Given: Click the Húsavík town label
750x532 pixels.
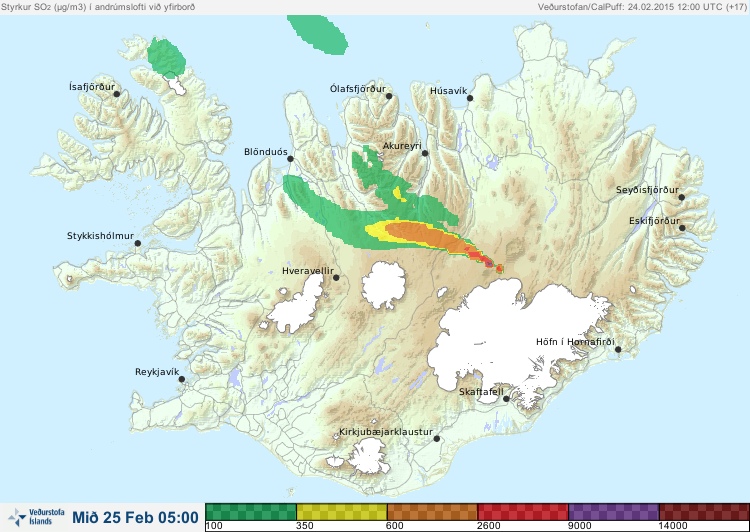Looking at the screenshot, I should 448,91.
